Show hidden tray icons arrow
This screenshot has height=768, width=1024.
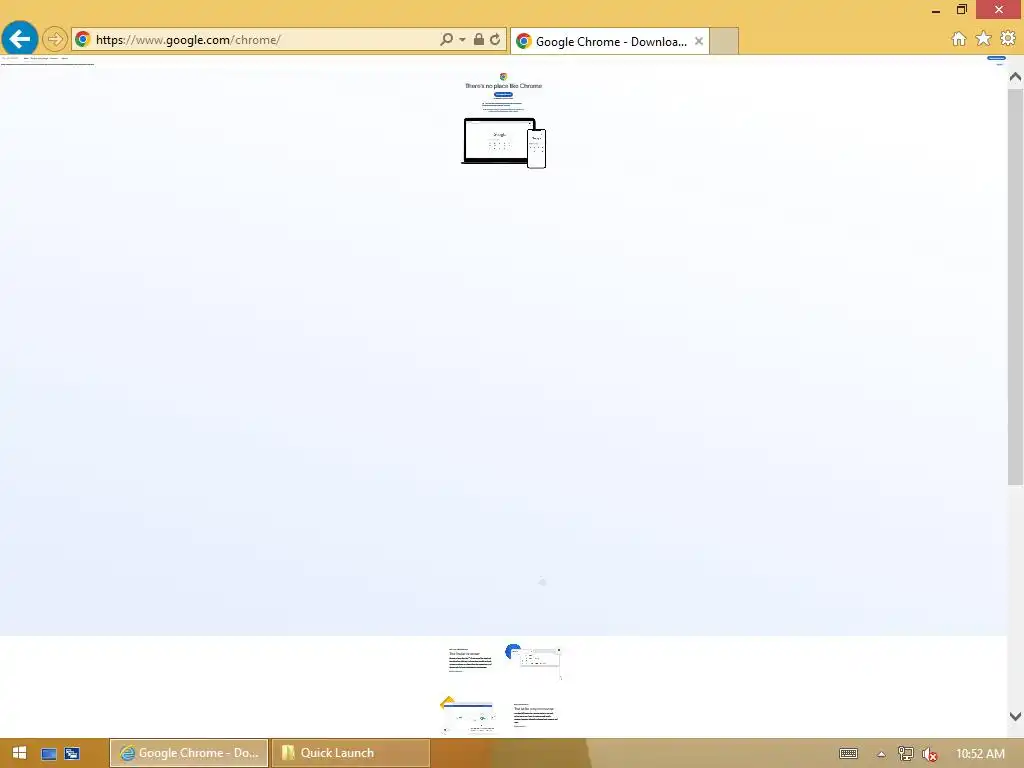(881, 754)
